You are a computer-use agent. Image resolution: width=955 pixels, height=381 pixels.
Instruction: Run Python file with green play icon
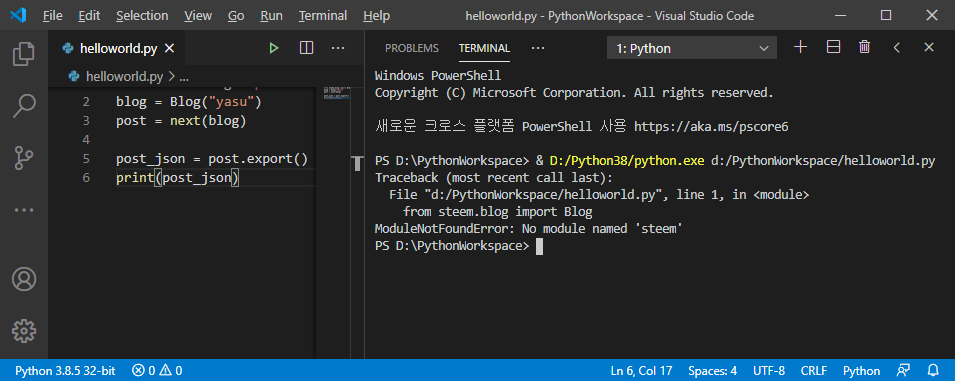[274, 48]
